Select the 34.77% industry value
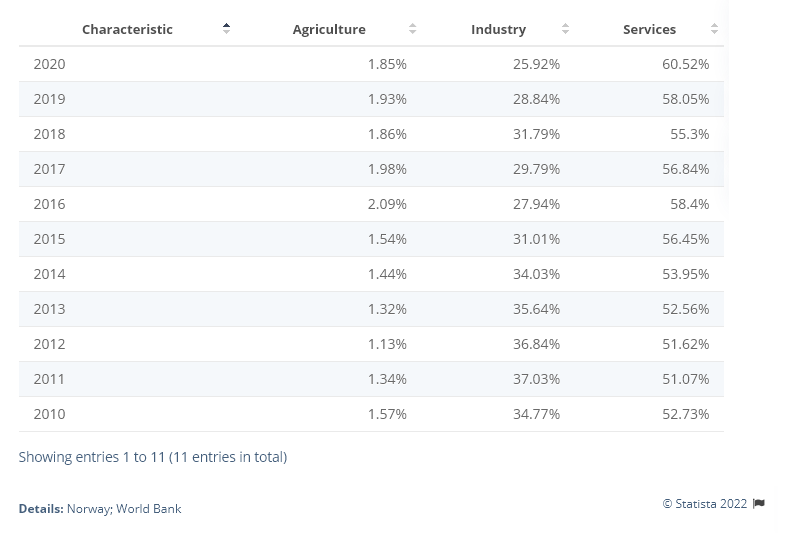Viewport: 787px width, 533px height. tap(536, 414)
